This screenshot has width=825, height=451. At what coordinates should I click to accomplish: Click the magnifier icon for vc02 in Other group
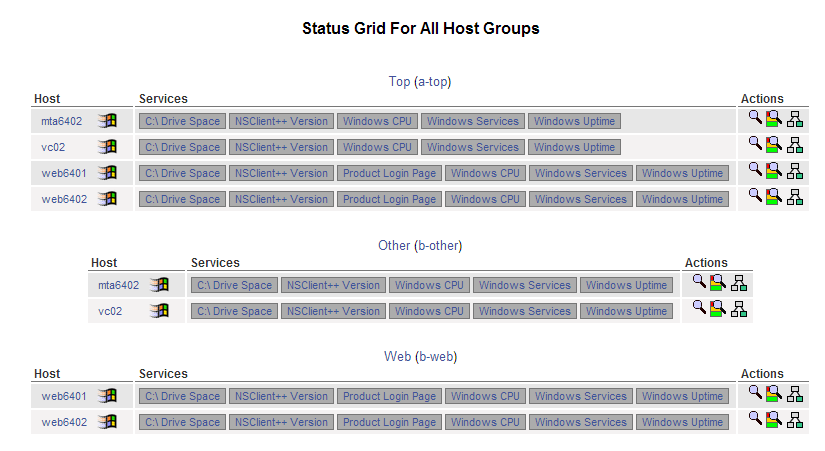point(700,308)
